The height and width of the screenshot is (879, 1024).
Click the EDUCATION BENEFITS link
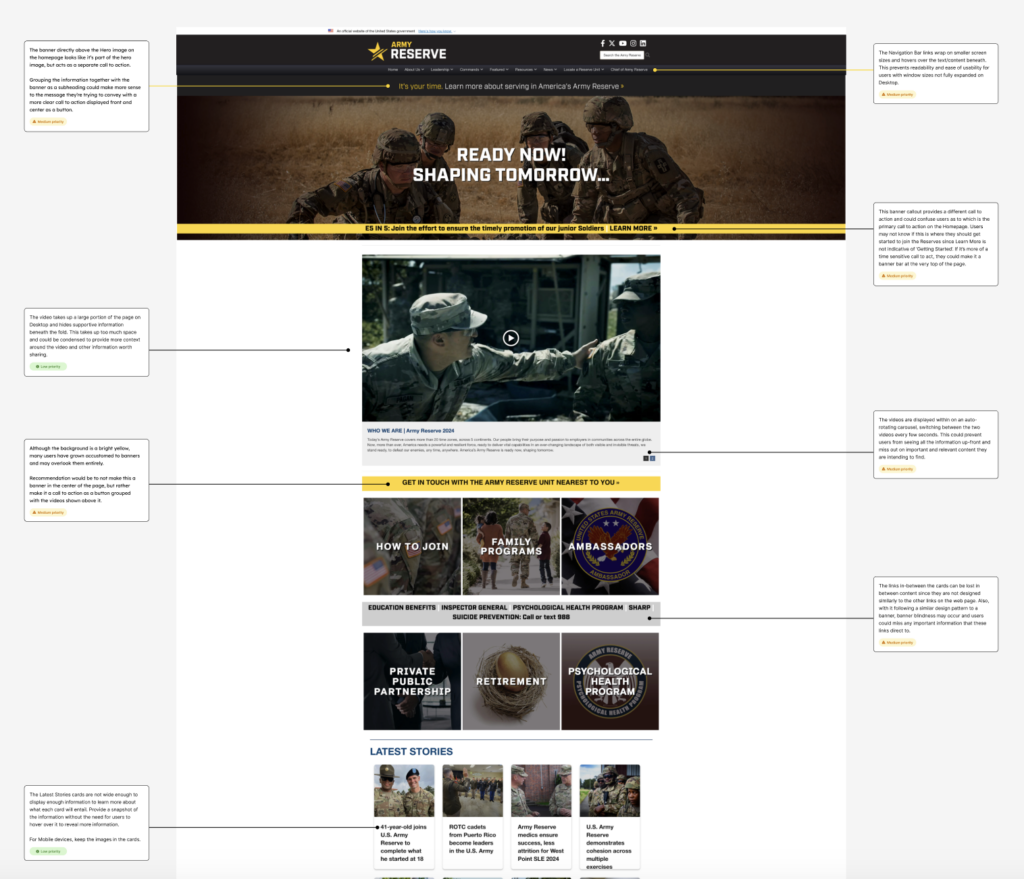coord(402,607)
